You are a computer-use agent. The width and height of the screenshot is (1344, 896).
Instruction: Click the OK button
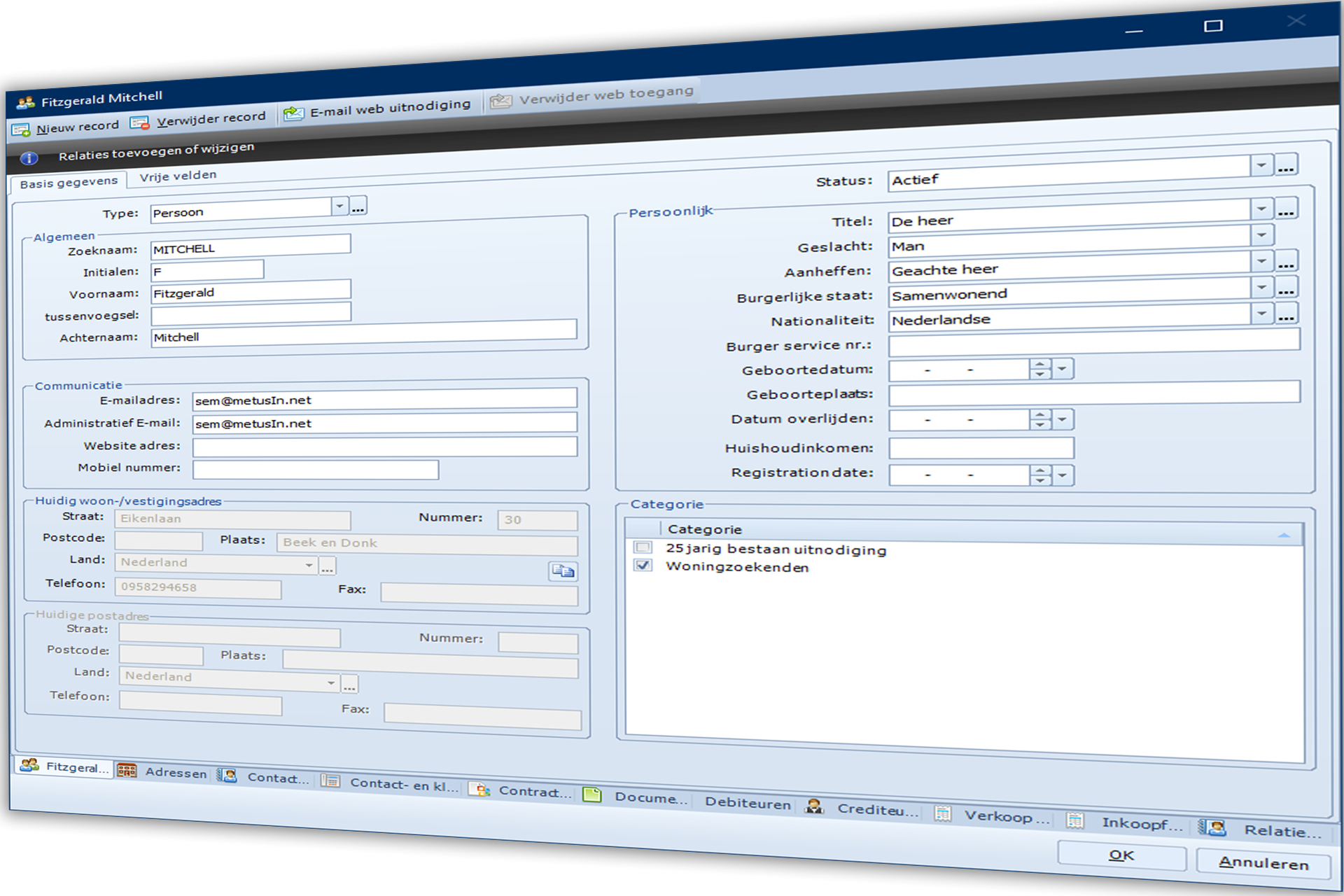click(1121, 855)
